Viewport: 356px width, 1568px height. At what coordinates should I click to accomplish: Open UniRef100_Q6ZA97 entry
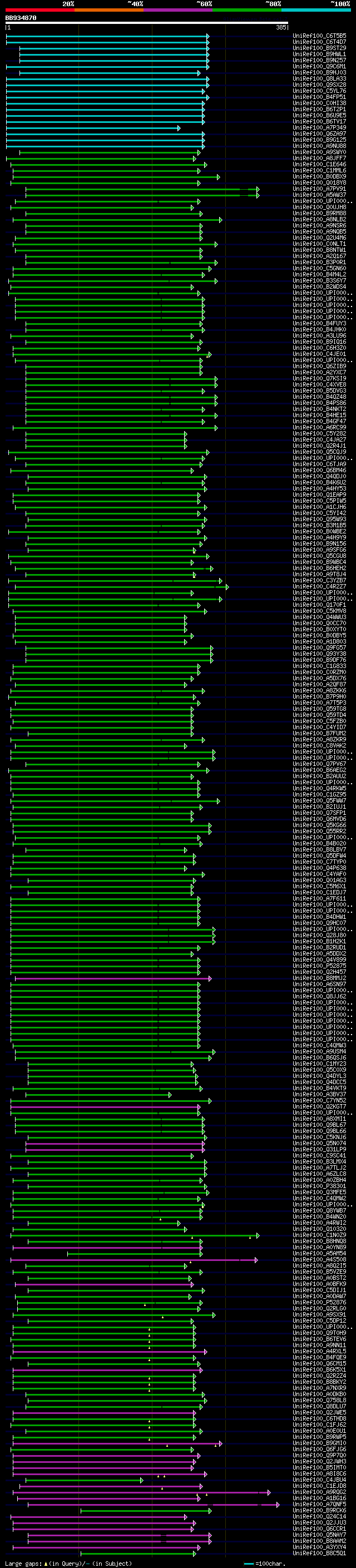tap(319, 134)
